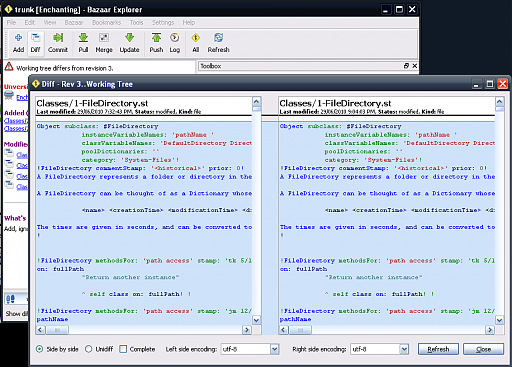This screenshot has height=367, width=512.
Task: Click the first Classes link under Added
Action: (x=16, y=121)
